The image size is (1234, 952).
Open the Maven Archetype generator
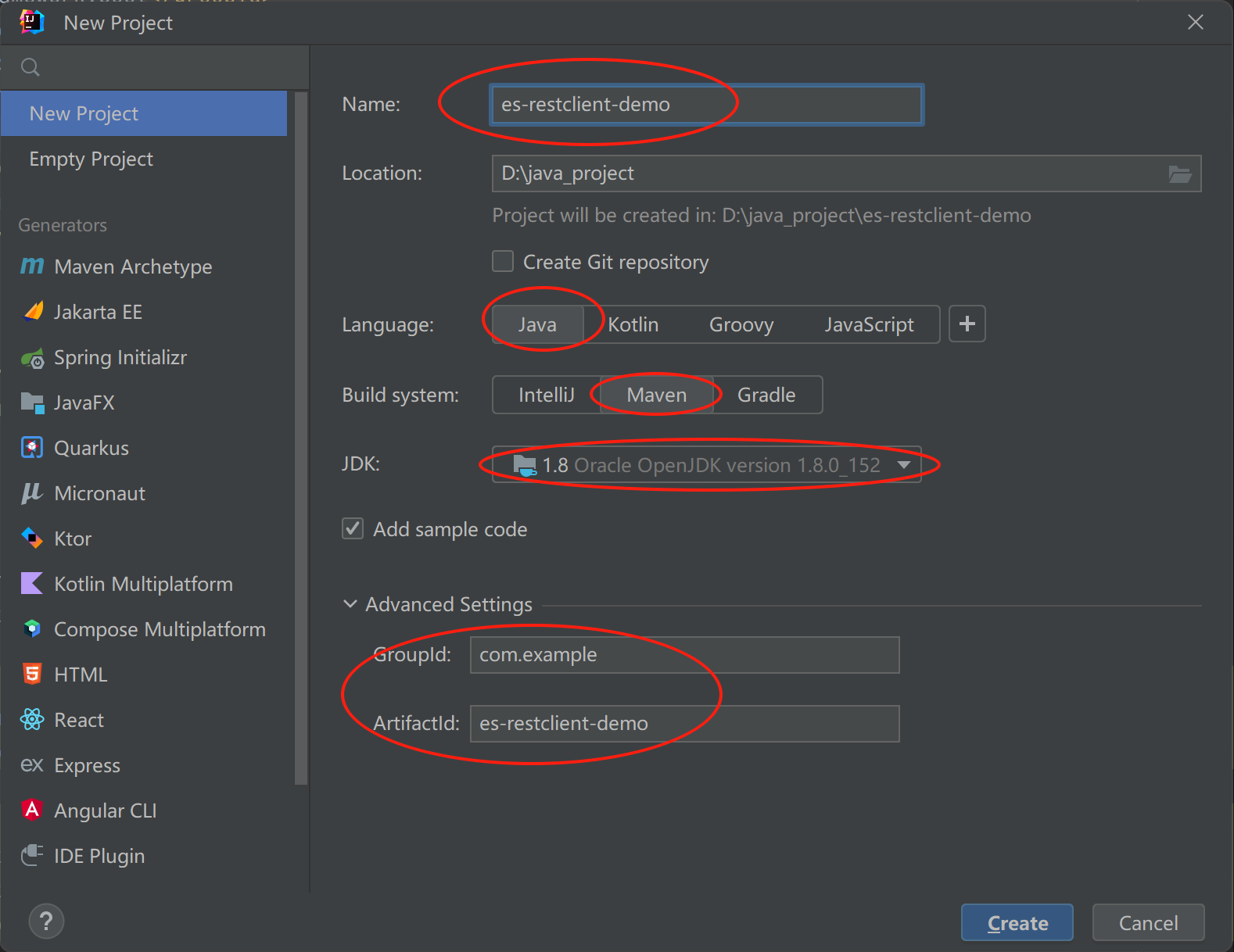144,267
